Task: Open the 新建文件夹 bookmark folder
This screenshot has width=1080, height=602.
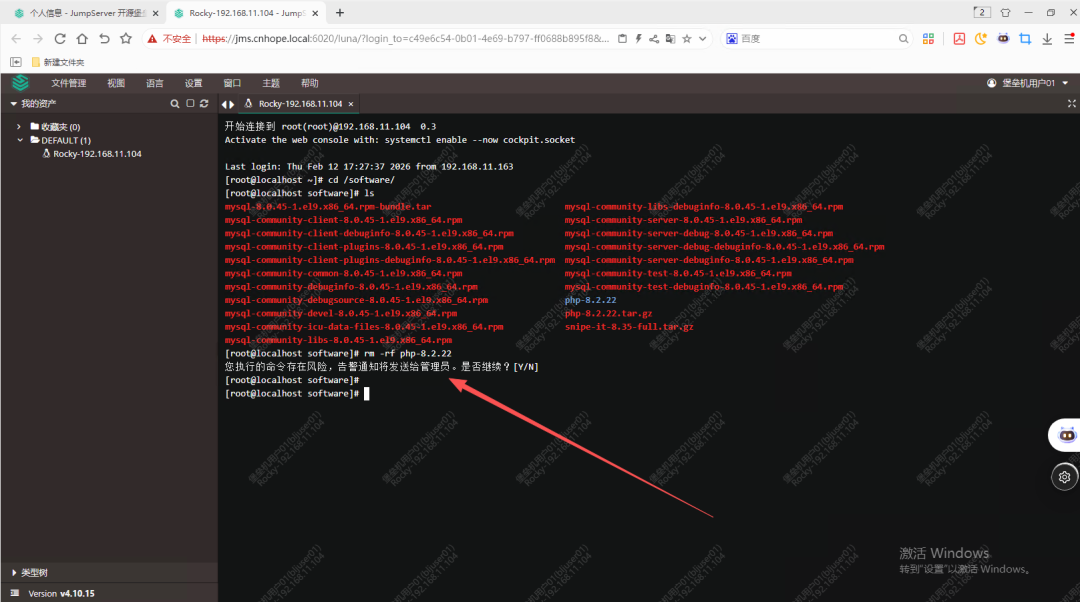Action: point(58,62)
